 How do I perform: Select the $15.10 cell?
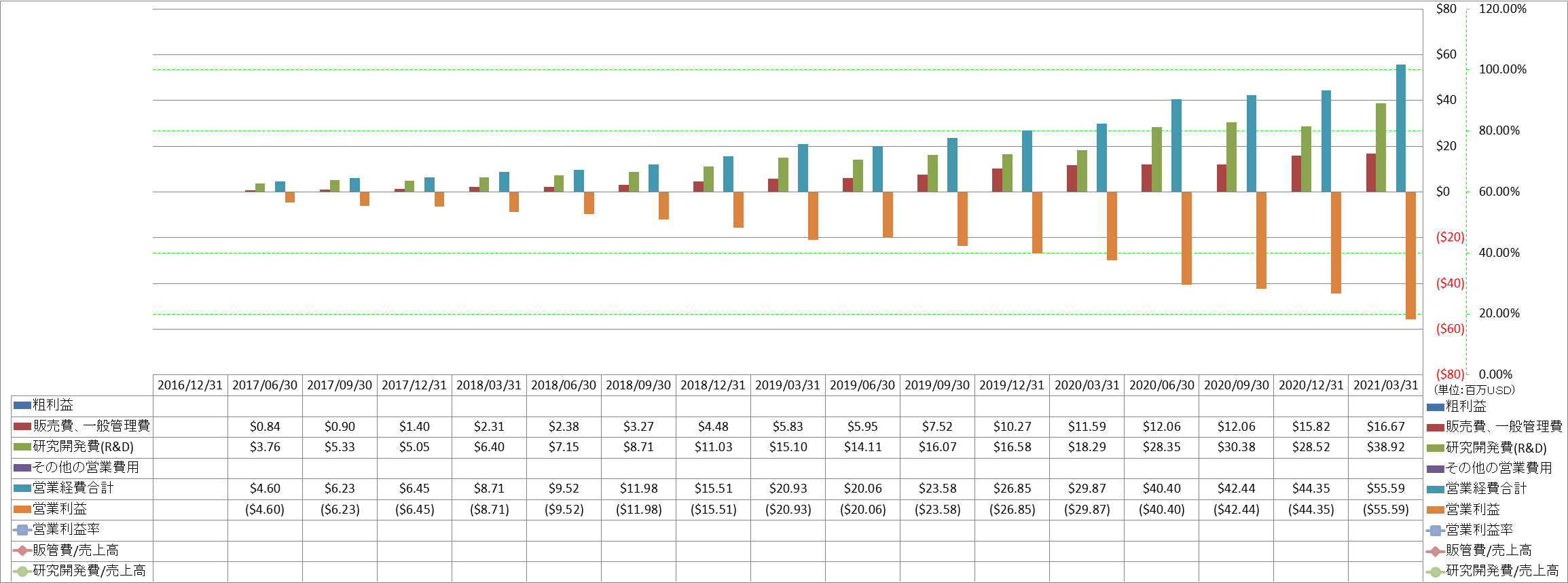pyautogui.click(x=788, y=447)
